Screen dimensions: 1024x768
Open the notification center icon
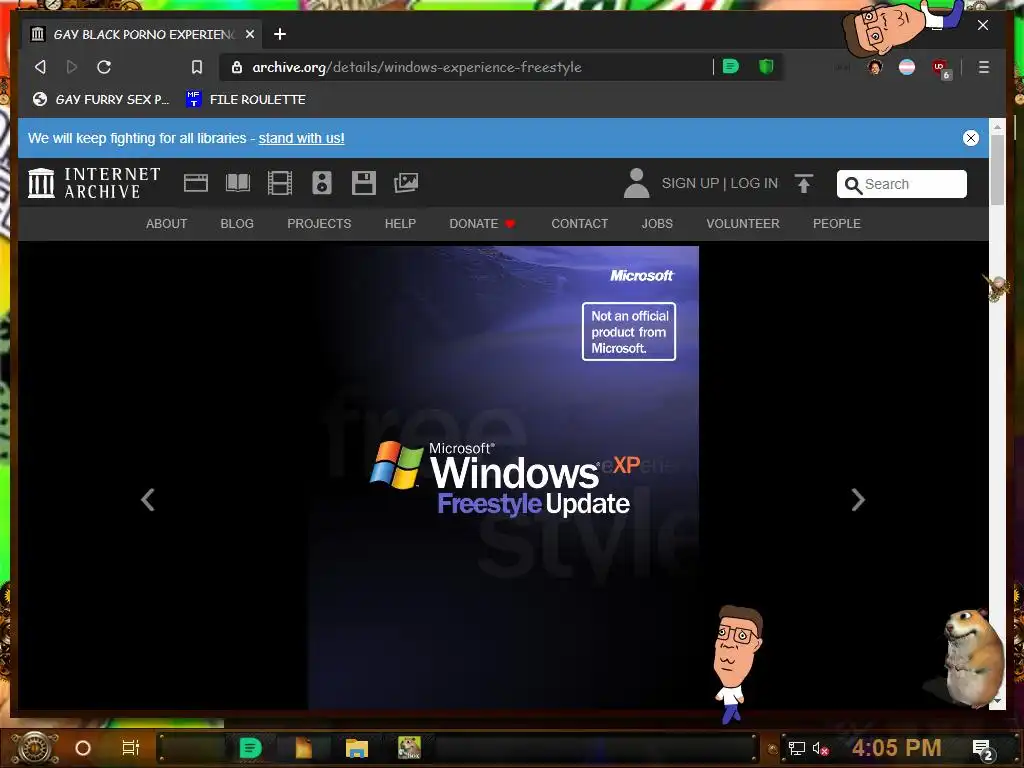[982, 749]
